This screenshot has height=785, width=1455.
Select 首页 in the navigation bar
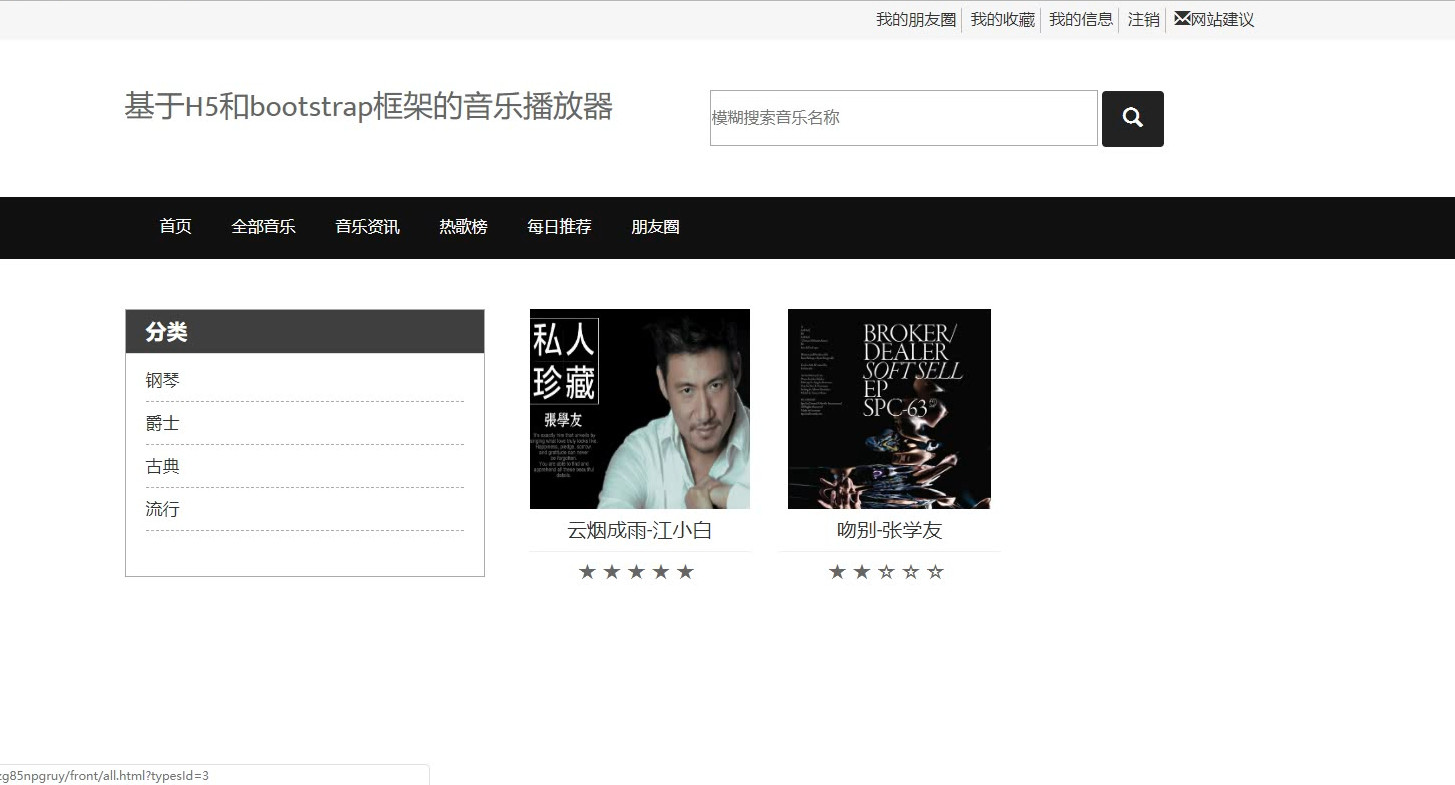coord(175,227)
